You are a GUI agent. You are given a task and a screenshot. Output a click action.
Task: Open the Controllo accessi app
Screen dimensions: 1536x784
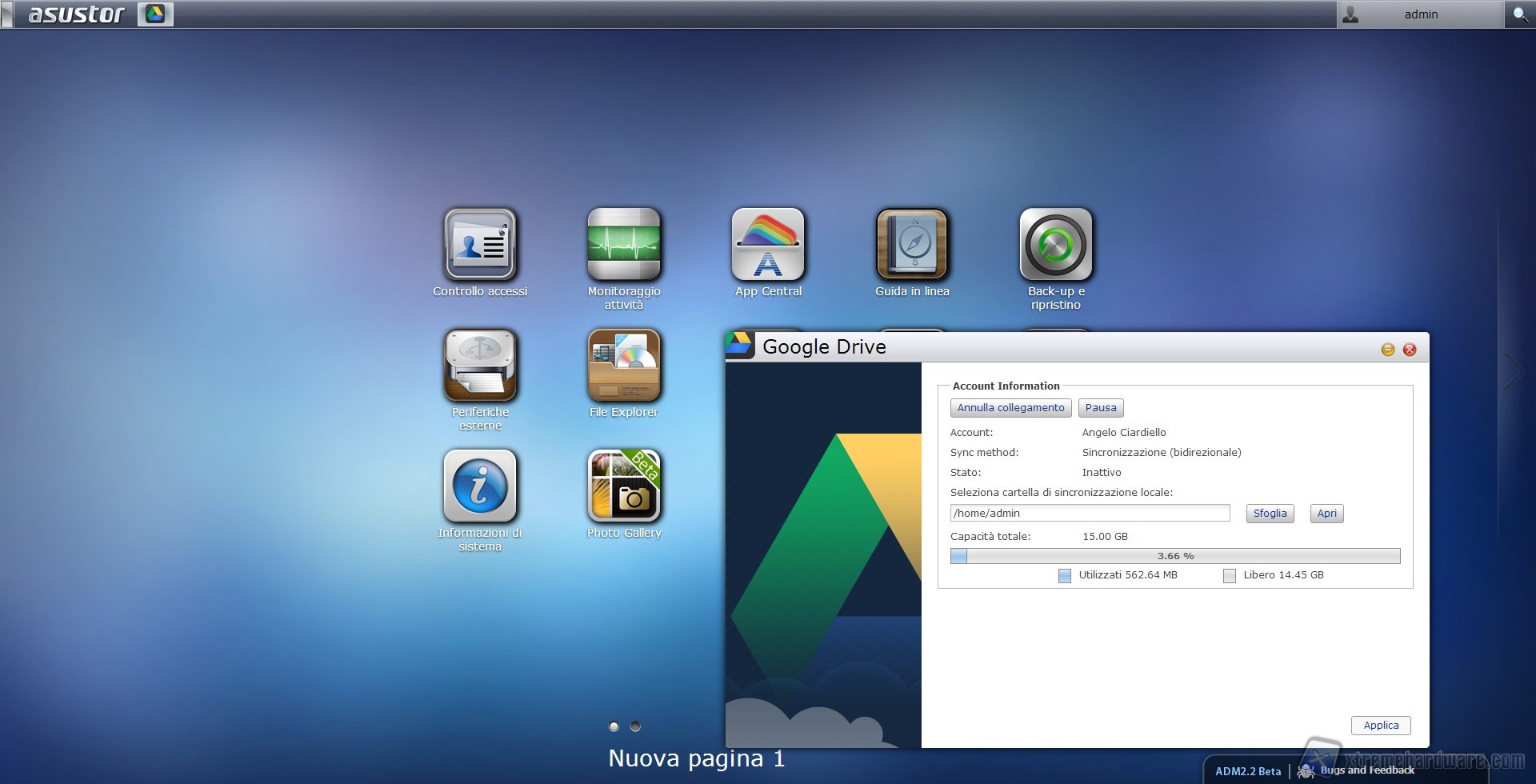tap(480, 245)
